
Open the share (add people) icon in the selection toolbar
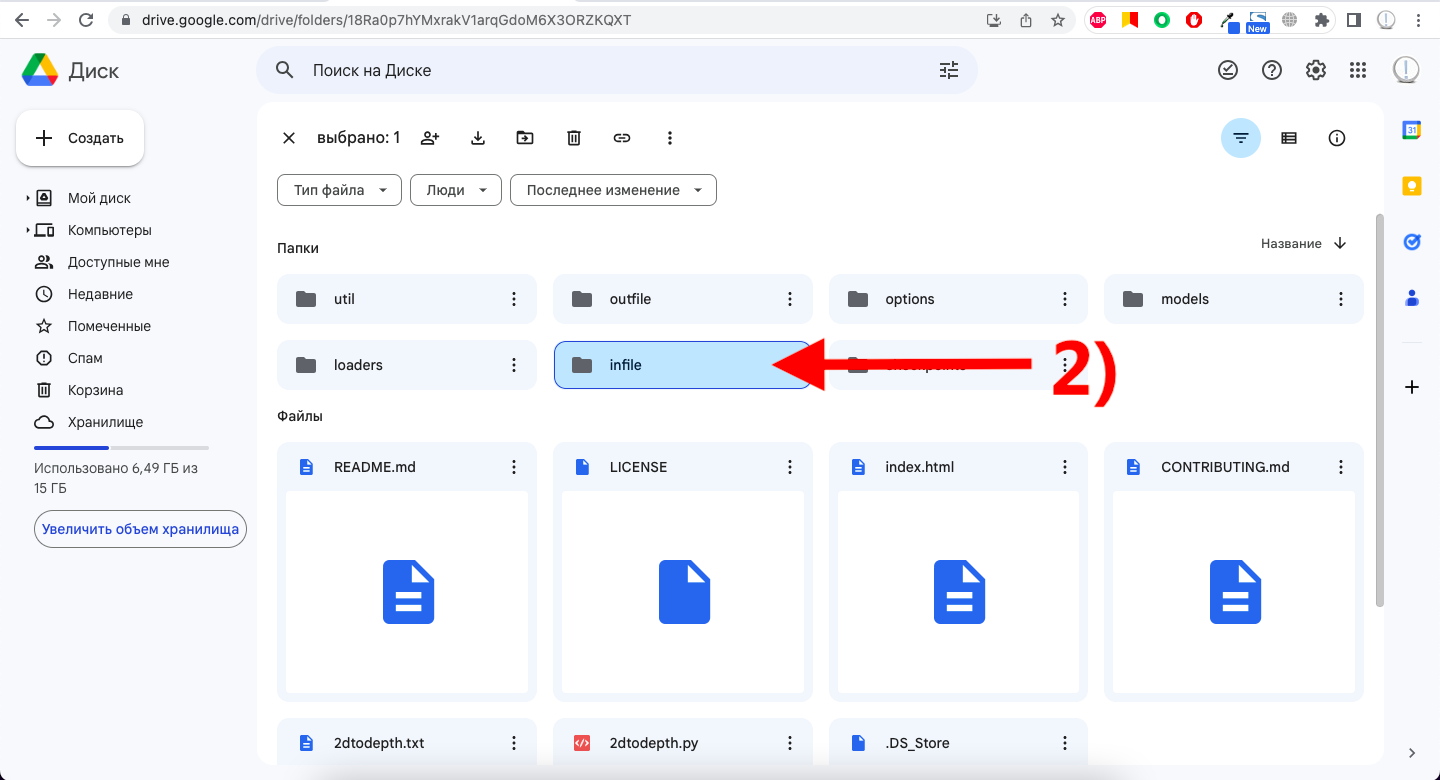(x=430, y=138)
